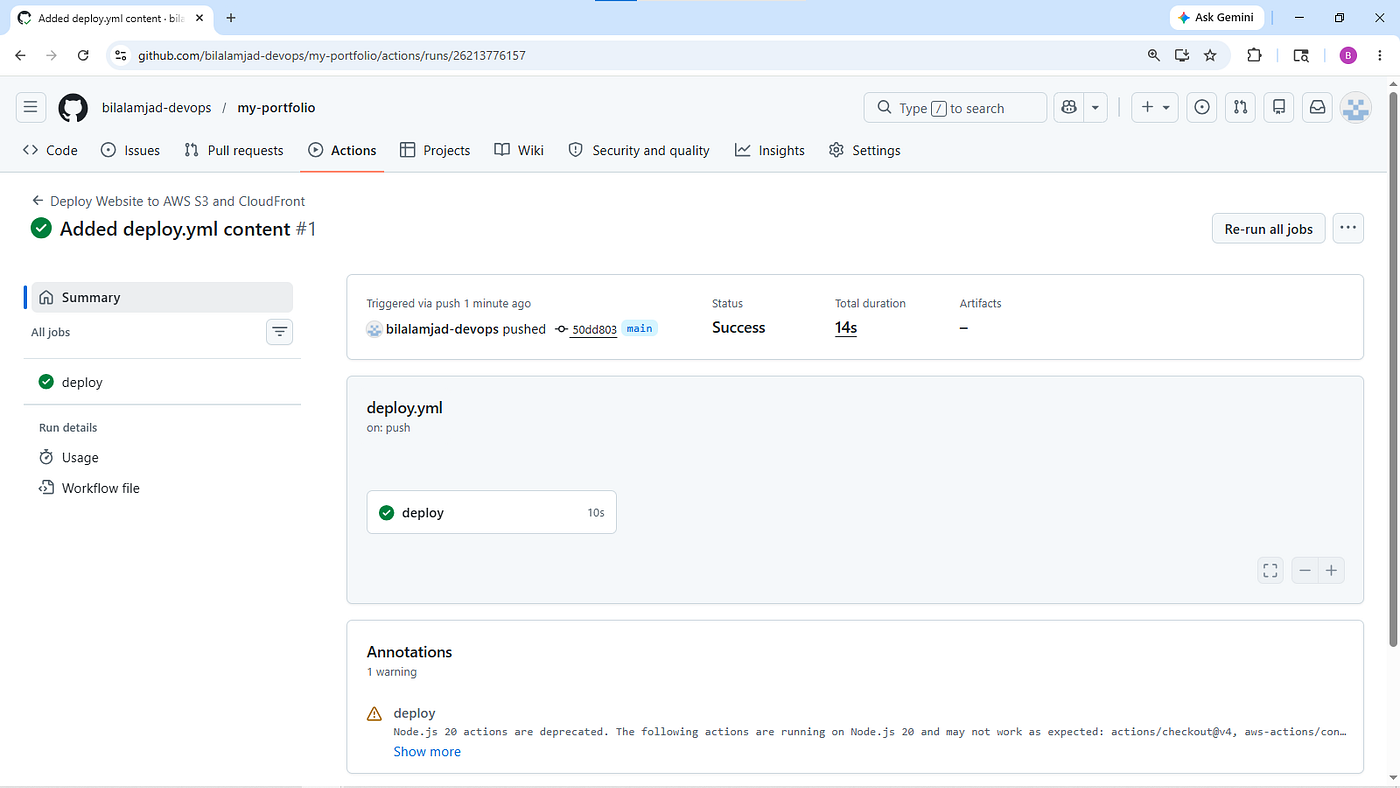Select the Actions tab
1400x788 pixels.
[343, 150]
